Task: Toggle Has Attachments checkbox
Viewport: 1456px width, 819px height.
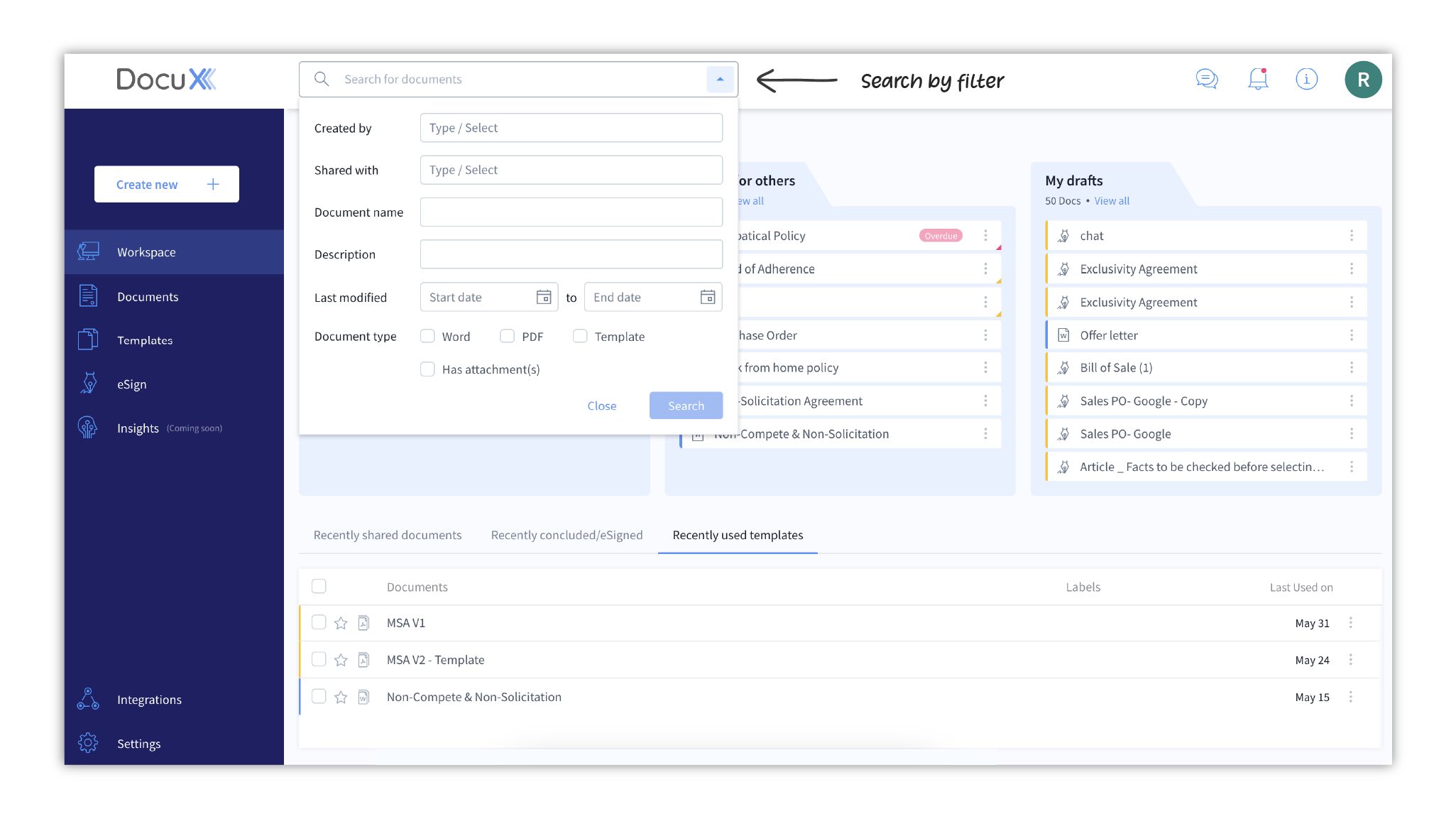Action: pos(427,369)
